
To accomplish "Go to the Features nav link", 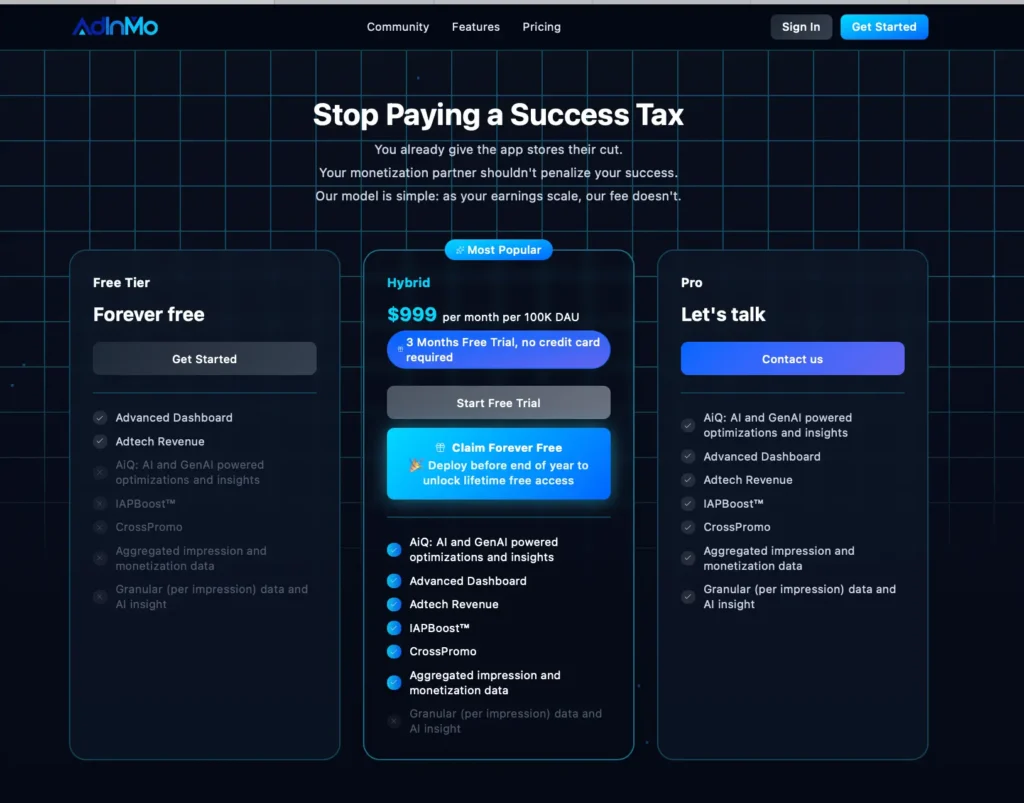I will [x=475, y=27].
